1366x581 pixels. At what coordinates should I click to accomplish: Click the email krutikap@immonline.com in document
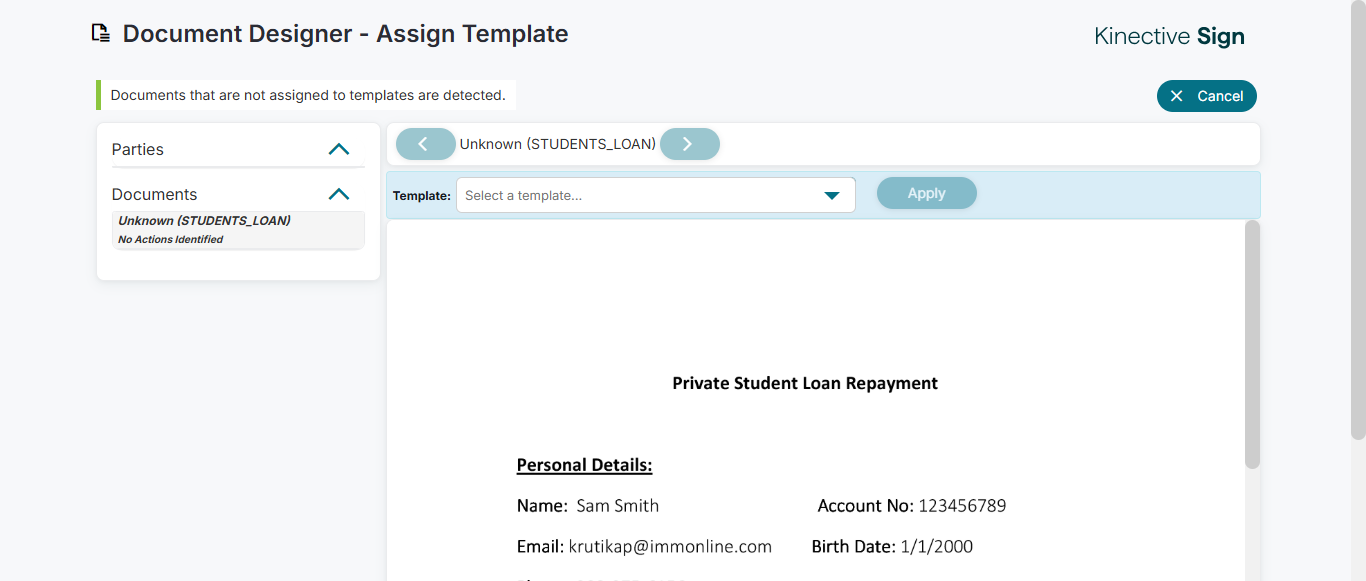tap(670, 546)
